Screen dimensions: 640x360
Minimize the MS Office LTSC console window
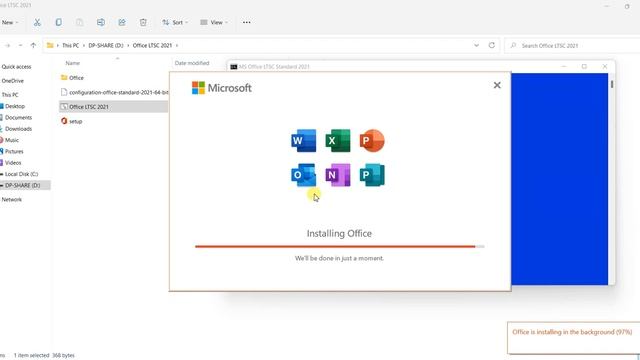pos(564,67)
